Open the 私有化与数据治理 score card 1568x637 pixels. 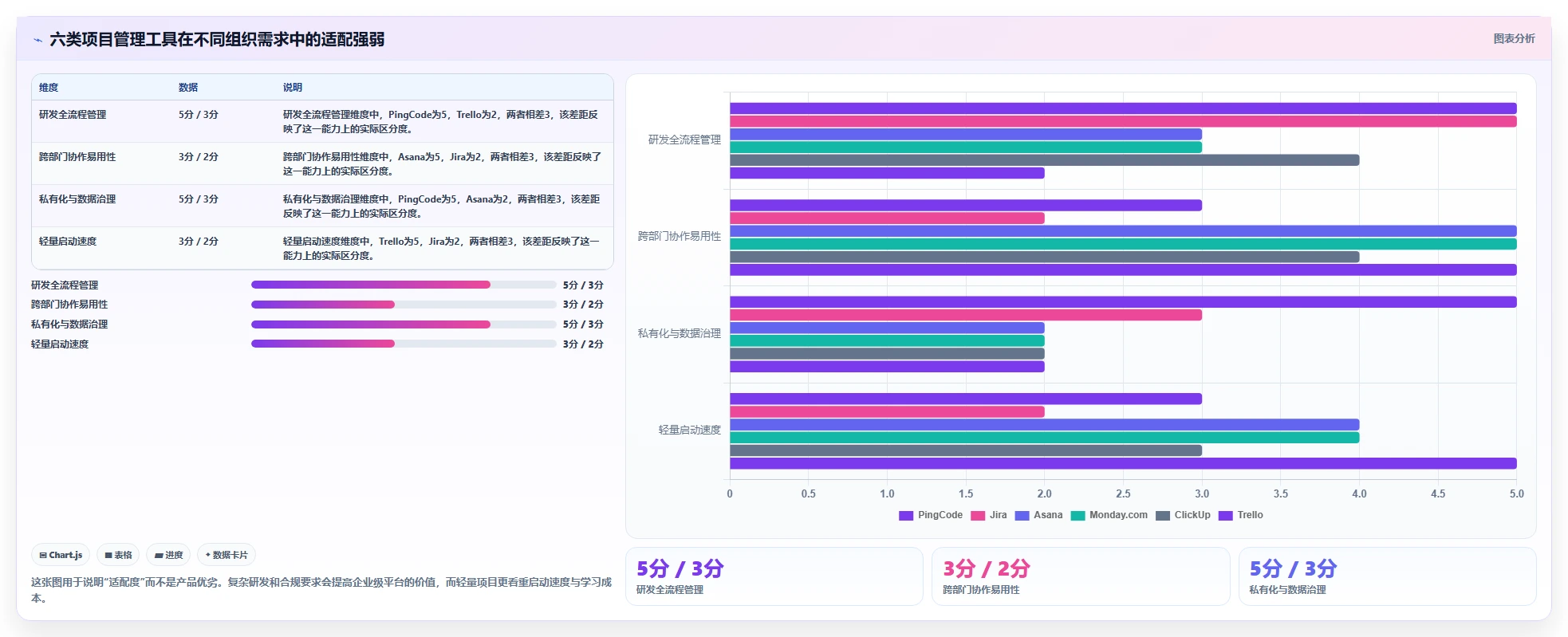click(1387, 576)
